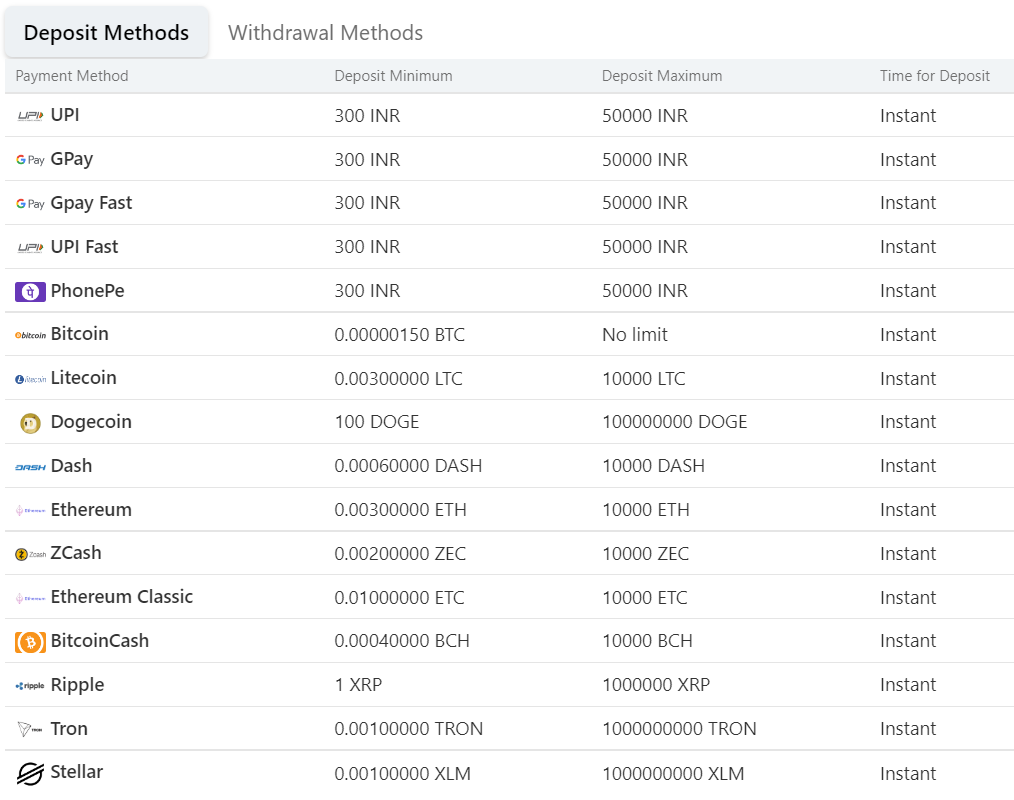
Task: Select the Ethereum Classic method name
Action: (122, 597)
